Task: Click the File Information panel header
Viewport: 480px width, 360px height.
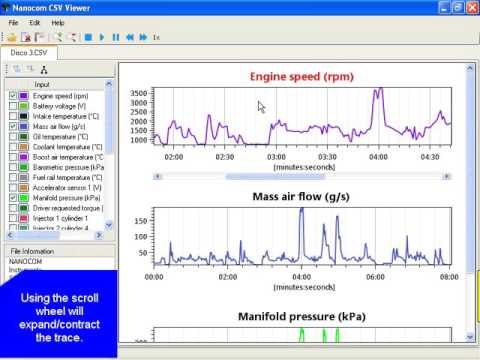Action: click(x=60, y=251)
